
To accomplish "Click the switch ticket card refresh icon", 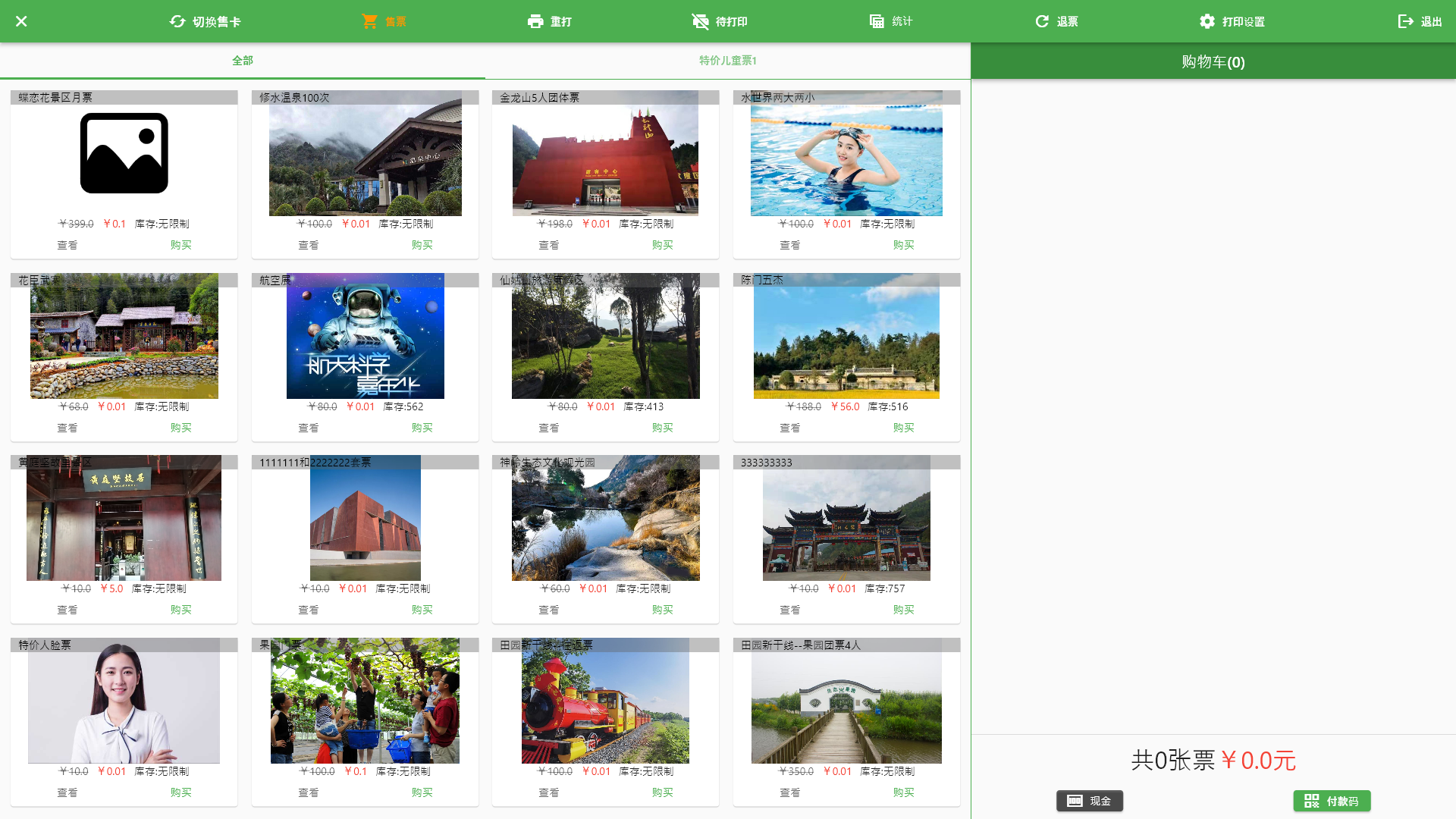I will pyautogui.click(x=177, y=21).
